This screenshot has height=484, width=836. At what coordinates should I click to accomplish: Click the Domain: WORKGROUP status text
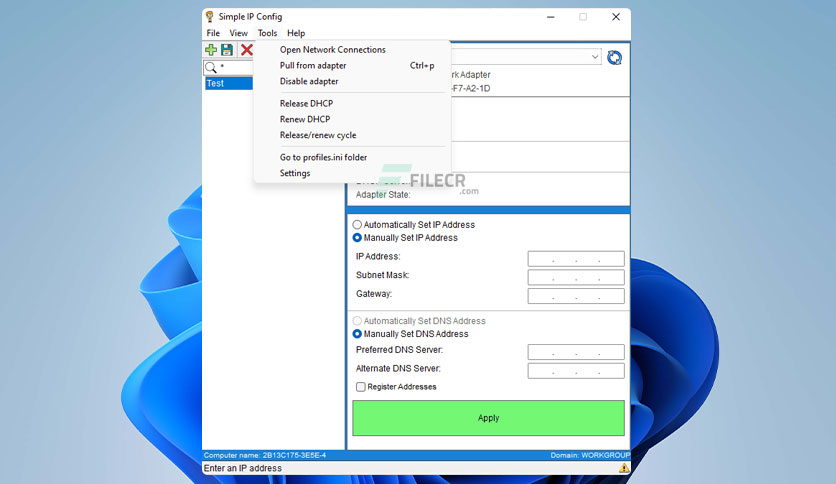pyautogui.click(x=590, y=455)
